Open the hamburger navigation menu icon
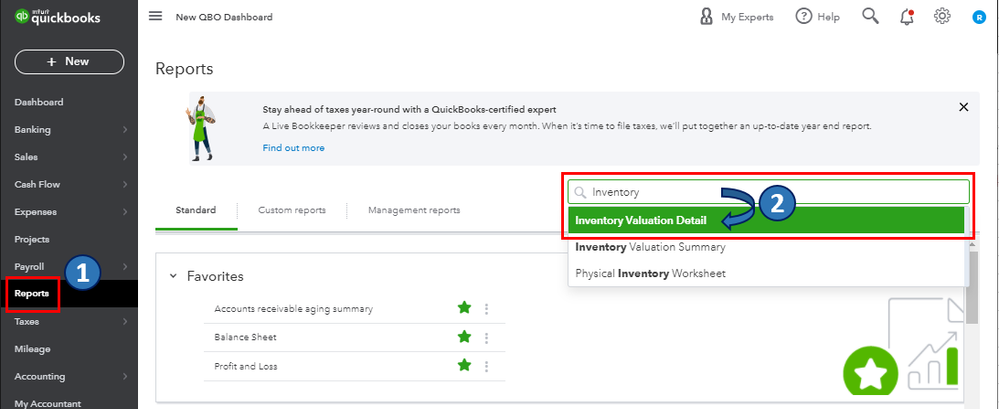 click(x=155, y=16)
